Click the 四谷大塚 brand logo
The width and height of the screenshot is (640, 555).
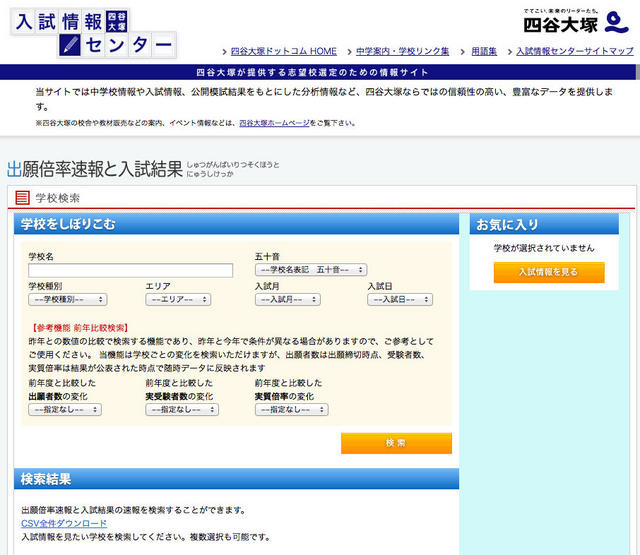tap(576, 22)
